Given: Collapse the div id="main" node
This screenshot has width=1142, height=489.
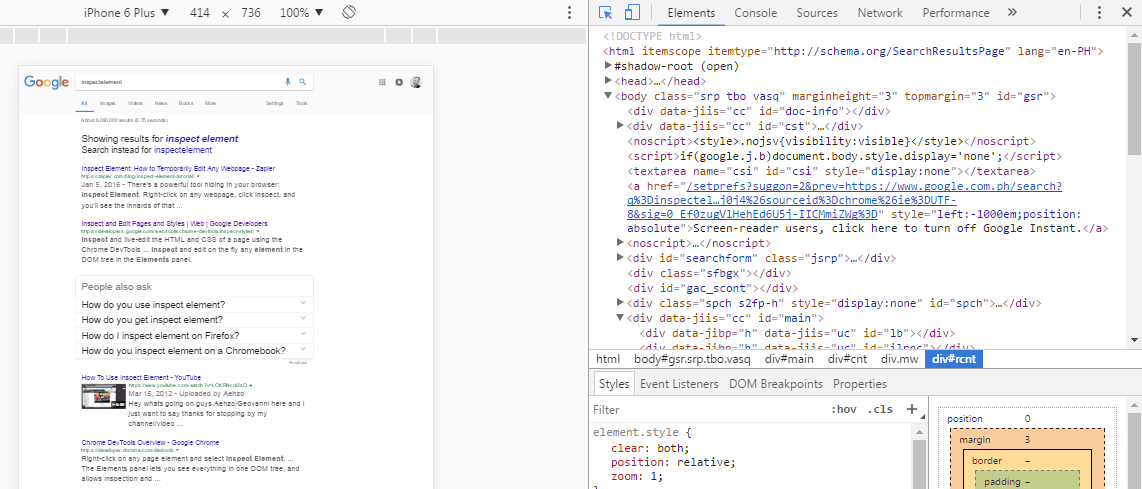Looking at the screenshot, I should pyautogui.click(x=621, y=318).
